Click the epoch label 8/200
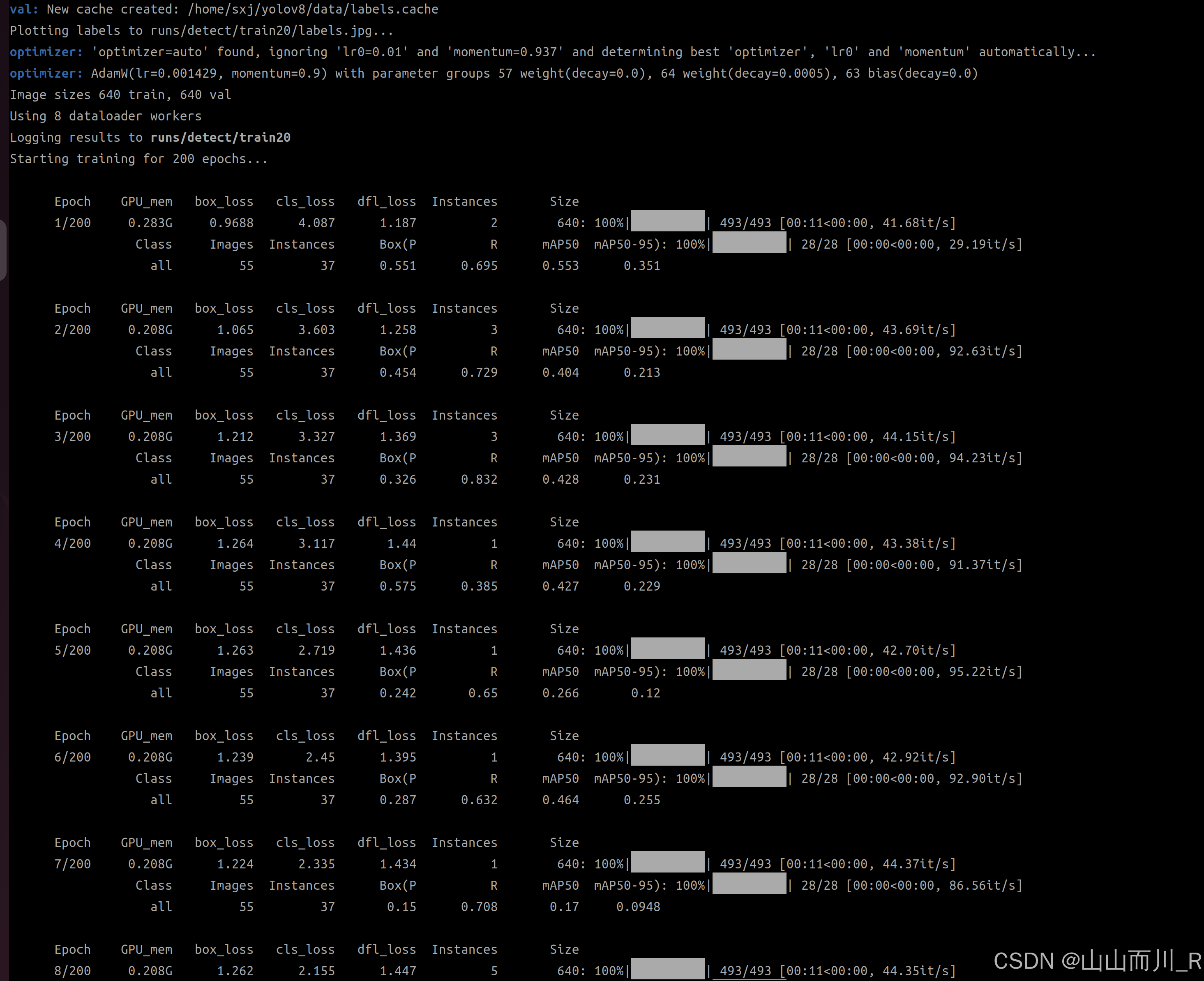 pos(72,971)
